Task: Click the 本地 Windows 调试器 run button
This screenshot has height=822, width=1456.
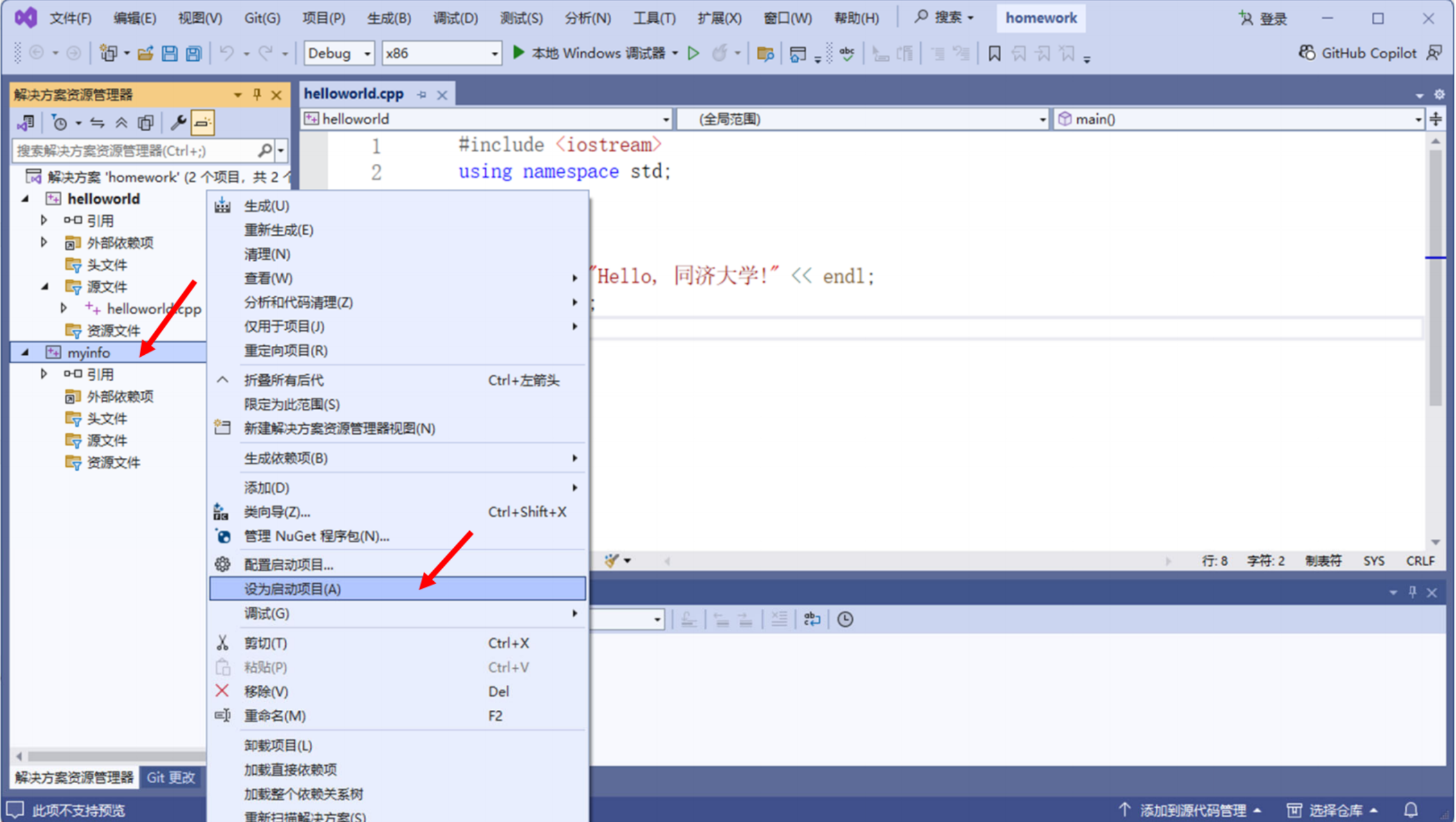Action: point(590,53)
